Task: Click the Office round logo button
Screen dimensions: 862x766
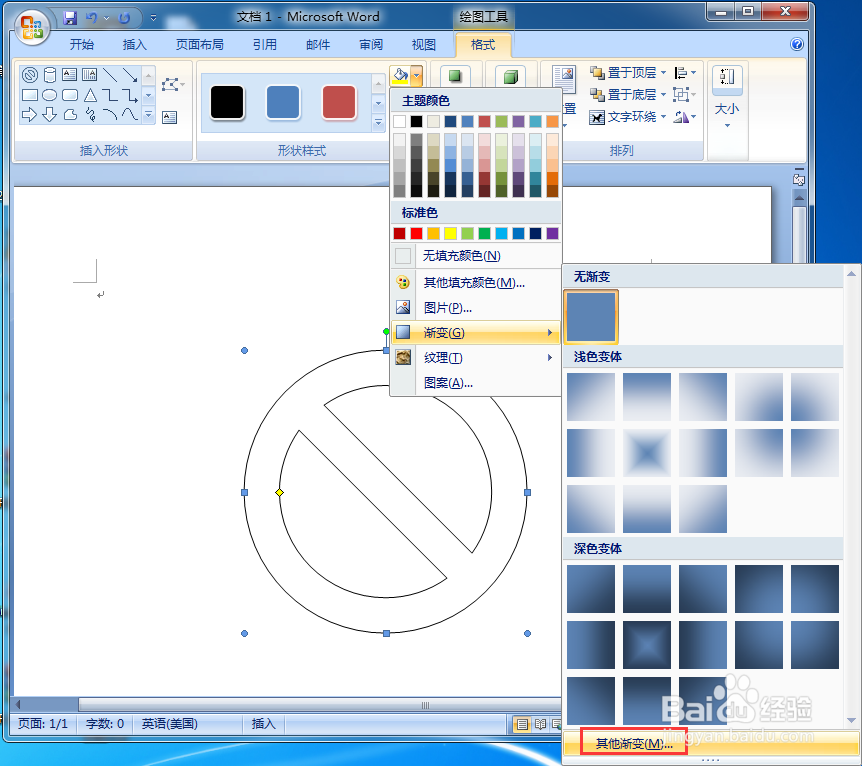Action: point(32,27)
